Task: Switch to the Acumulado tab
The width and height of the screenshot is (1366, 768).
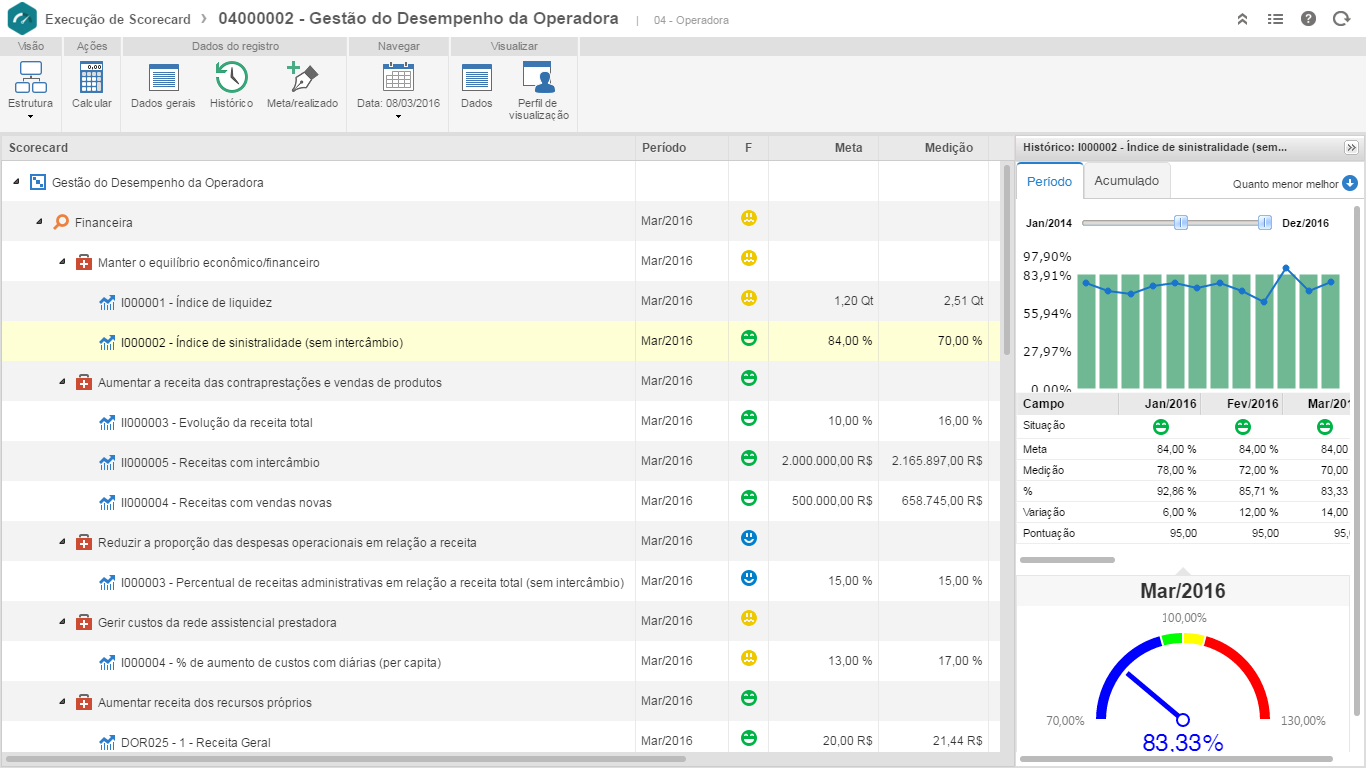Action: tap(1126, 181)
